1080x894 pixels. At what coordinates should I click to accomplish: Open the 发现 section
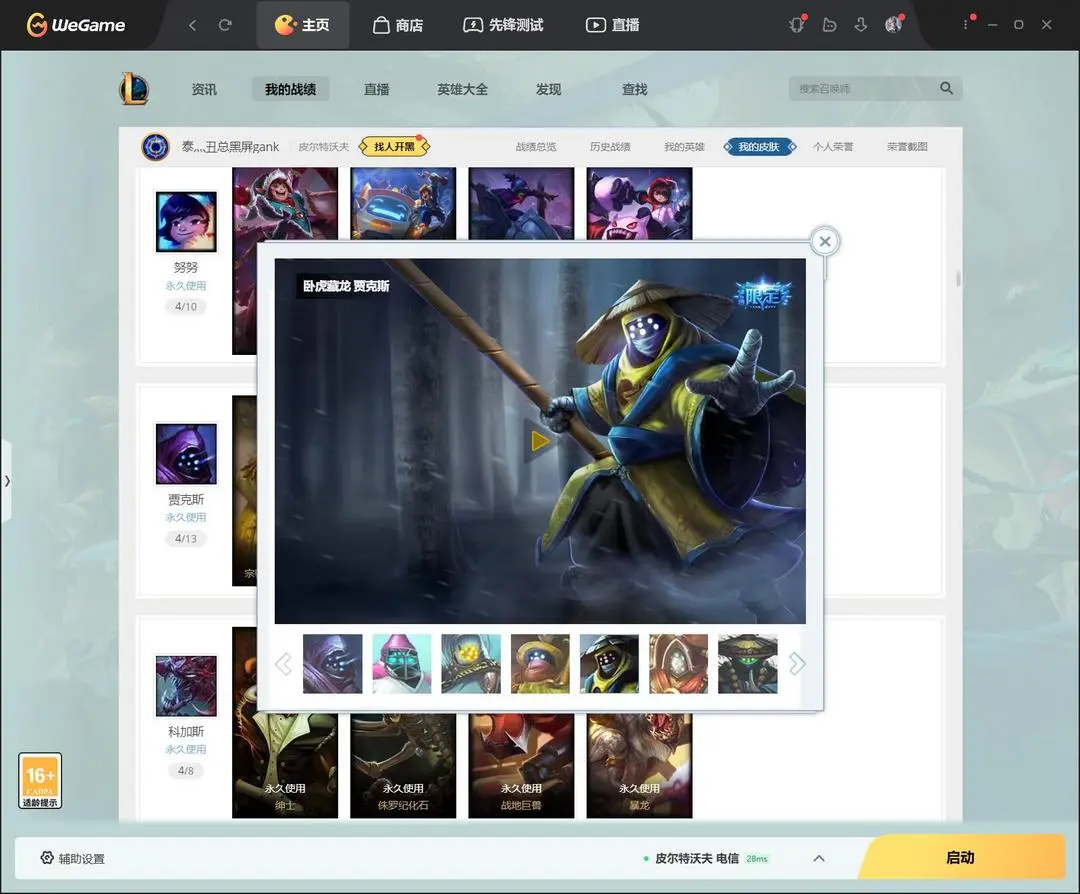(x=548, y=90)
